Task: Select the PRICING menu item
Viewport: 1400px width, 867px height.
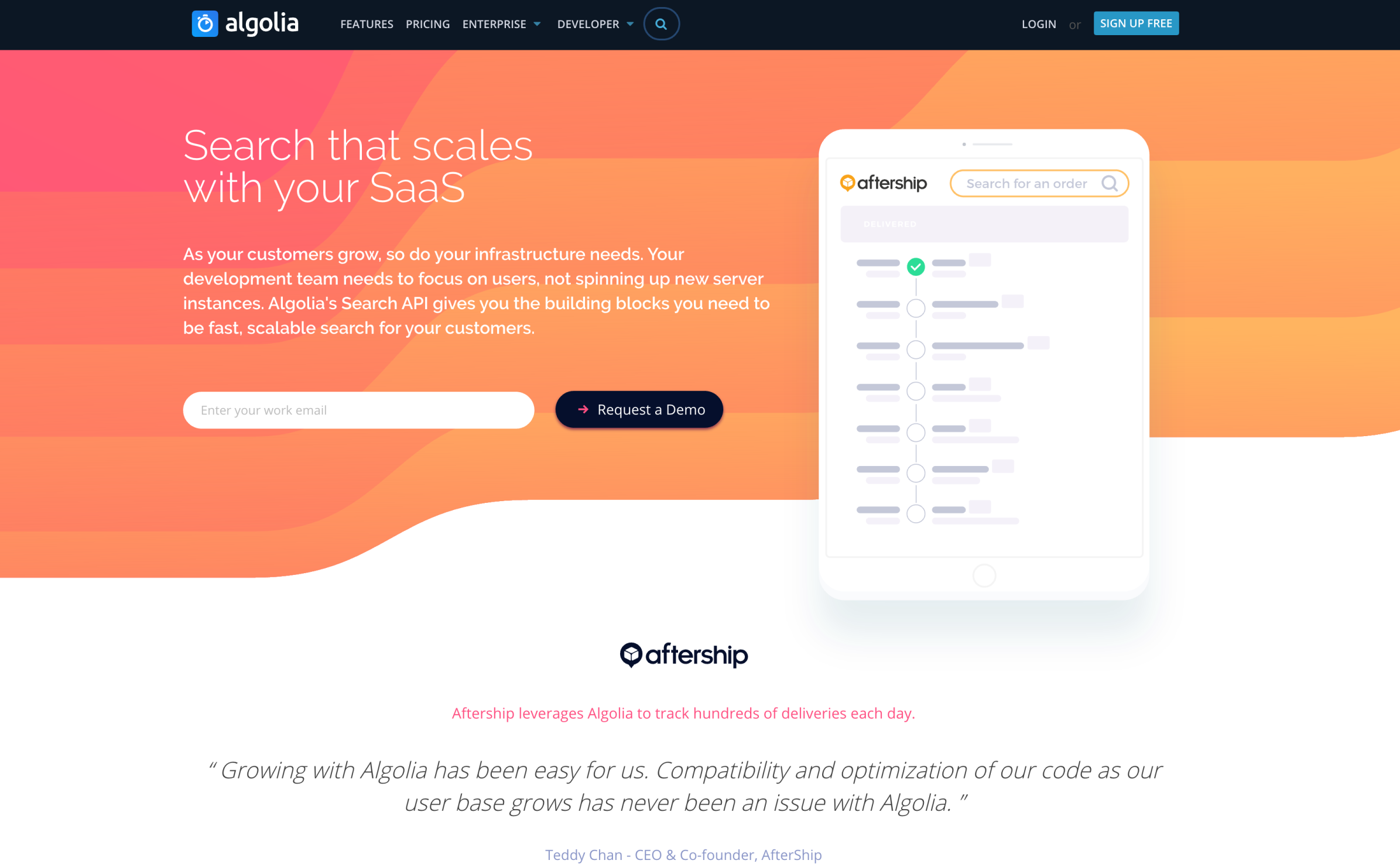Action: (x=428, y=24)
